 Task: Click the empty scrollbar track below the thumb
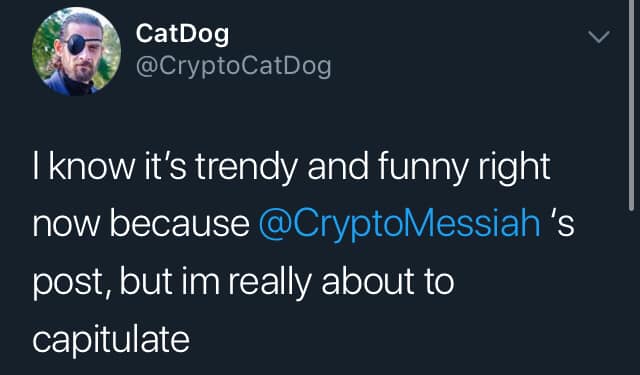tap(631, 293)
